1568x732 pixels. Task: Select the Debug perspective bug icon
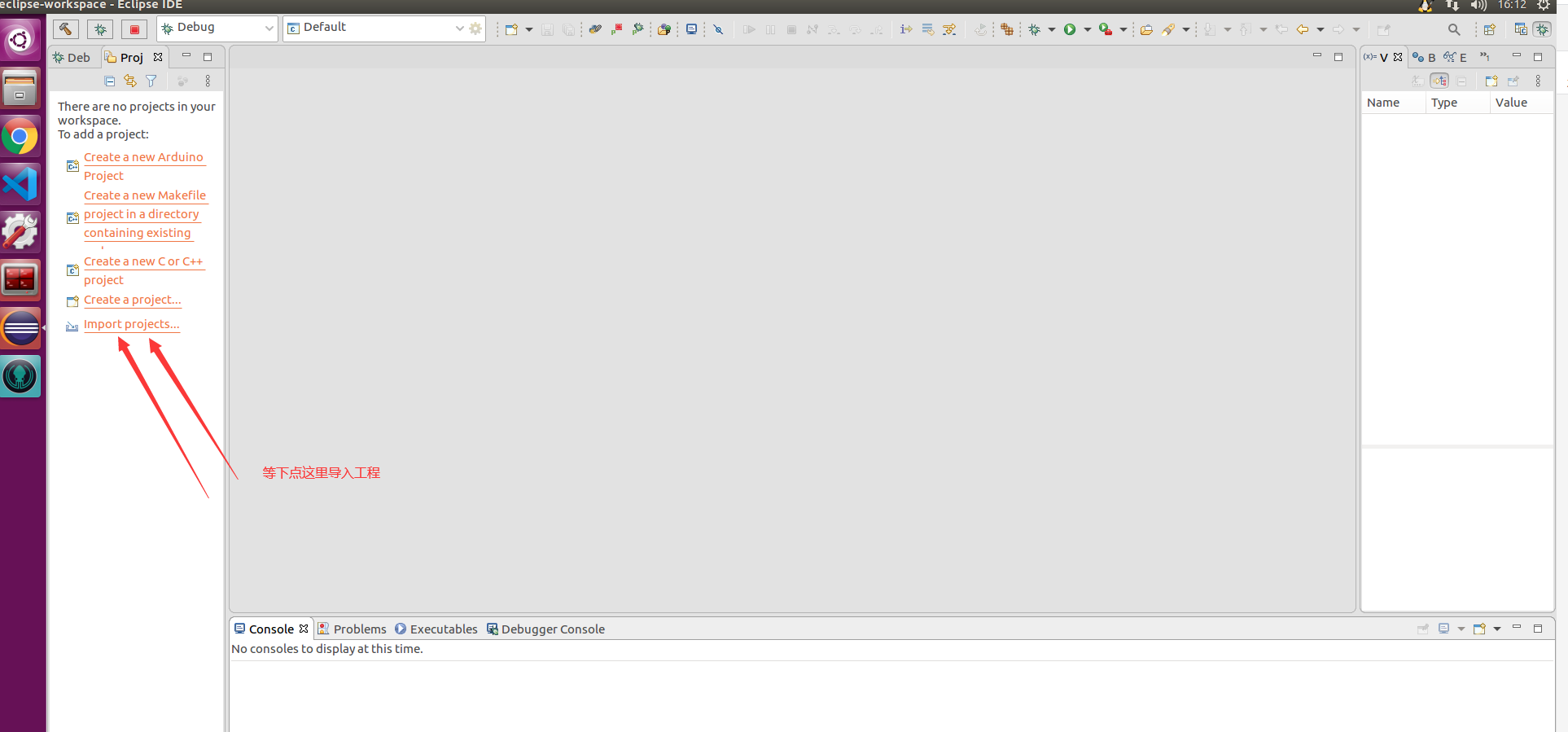pos(1543,29)
